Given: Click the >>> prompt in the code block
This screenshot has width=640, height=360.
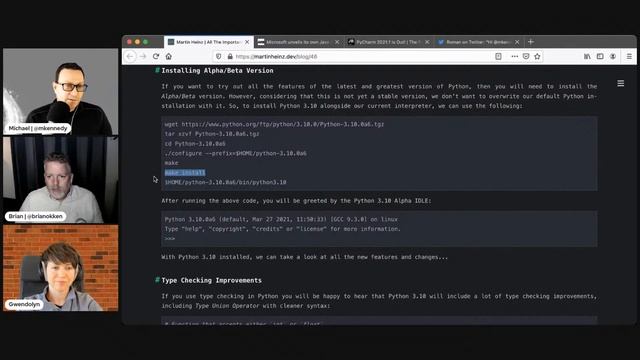Looking at the screenshot, I should (x=170, y=239).
